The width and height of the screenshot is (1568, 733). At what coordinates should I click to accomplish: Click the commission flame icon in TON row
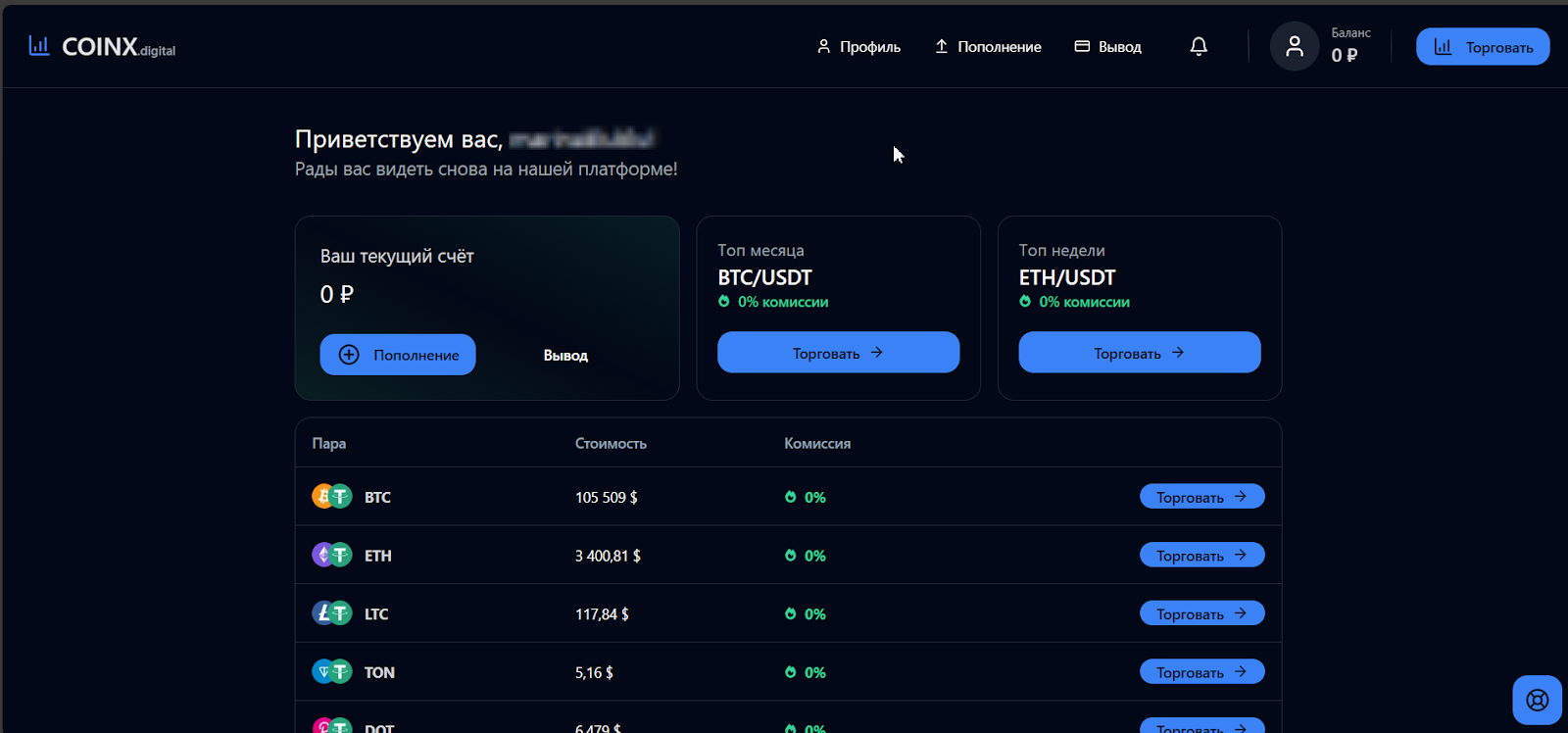tap(790, 672)
